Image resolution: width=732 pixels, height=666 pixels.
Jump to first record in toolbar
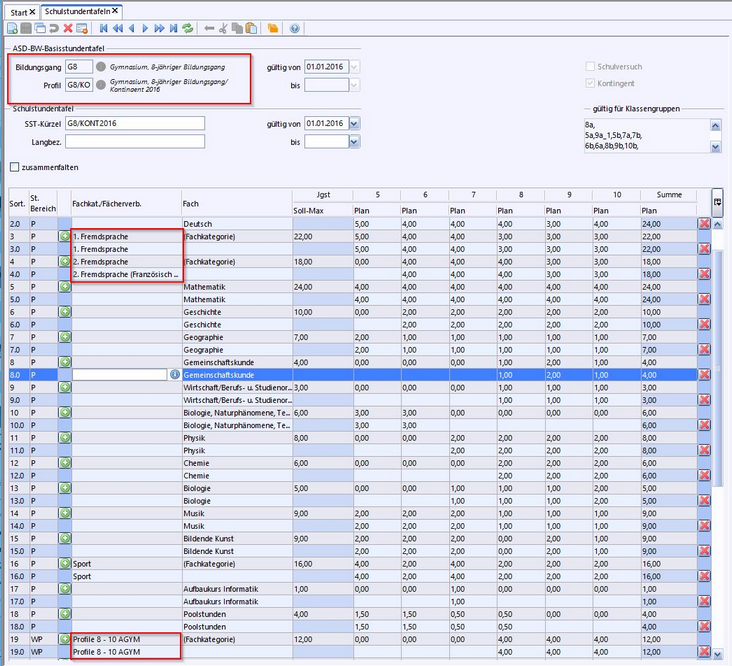(104, 28)
